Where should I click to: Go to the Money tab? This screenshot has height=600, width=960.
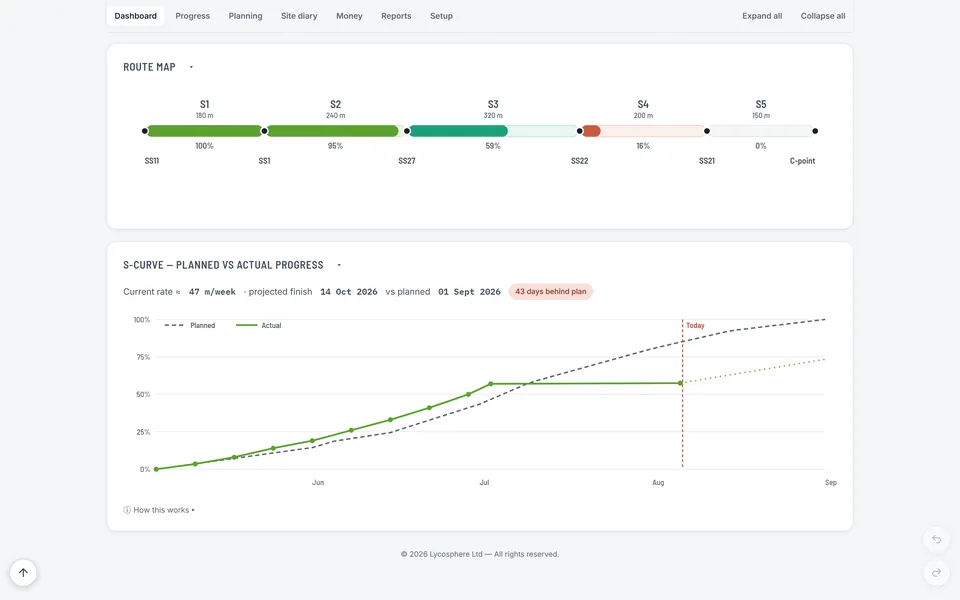349,16
